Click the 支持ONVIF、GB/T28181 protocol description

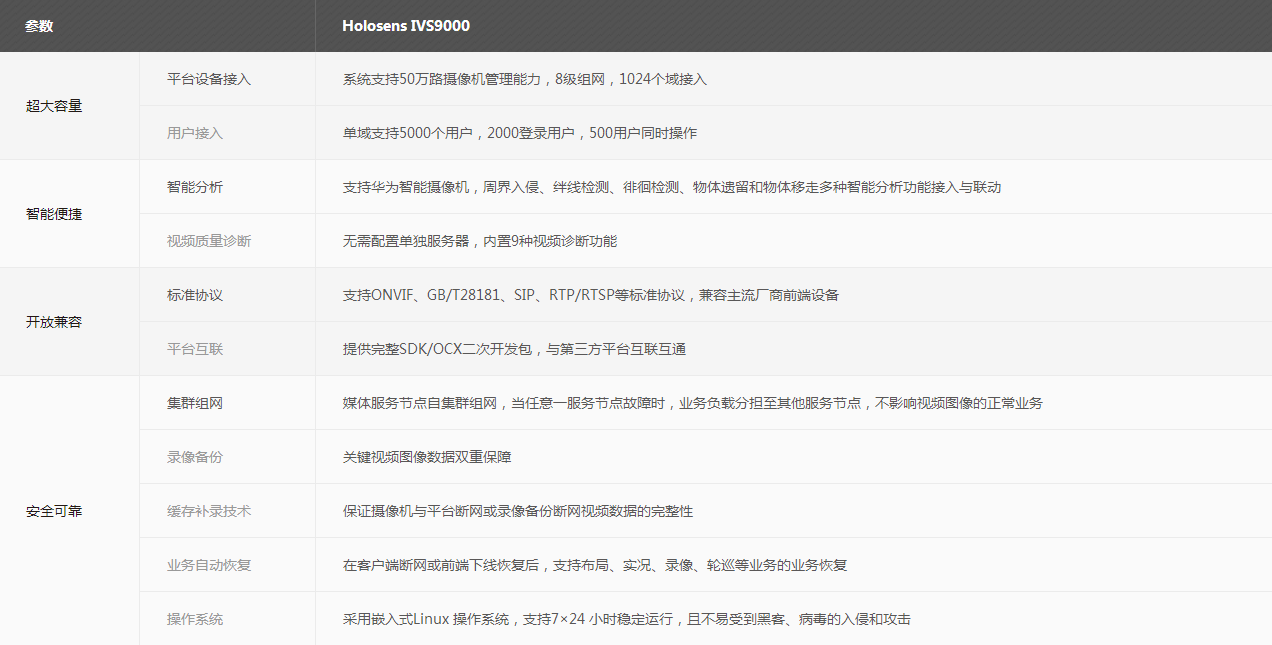click(591, 295)
